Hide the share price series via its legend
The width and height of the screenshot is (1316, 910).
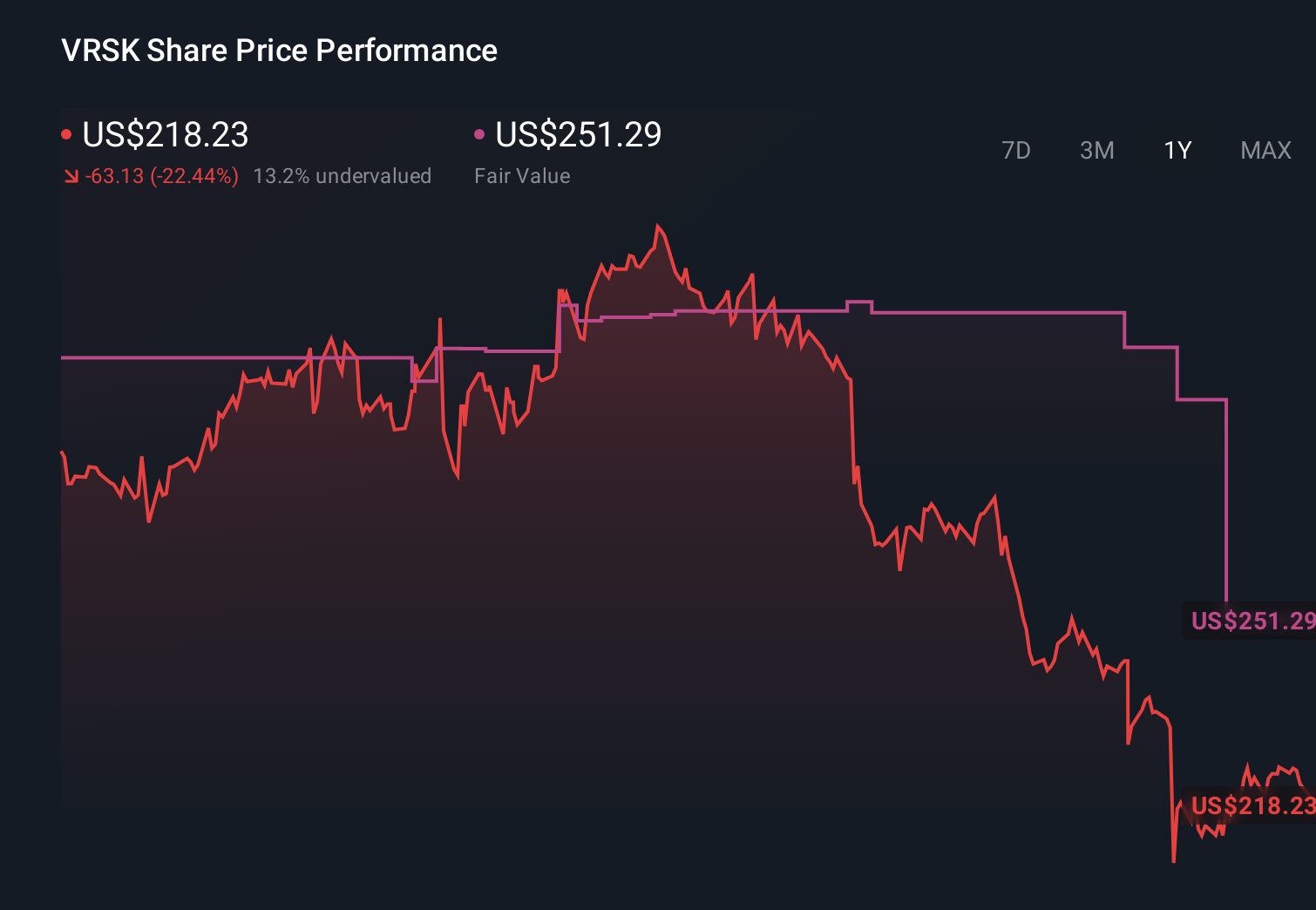67,132
